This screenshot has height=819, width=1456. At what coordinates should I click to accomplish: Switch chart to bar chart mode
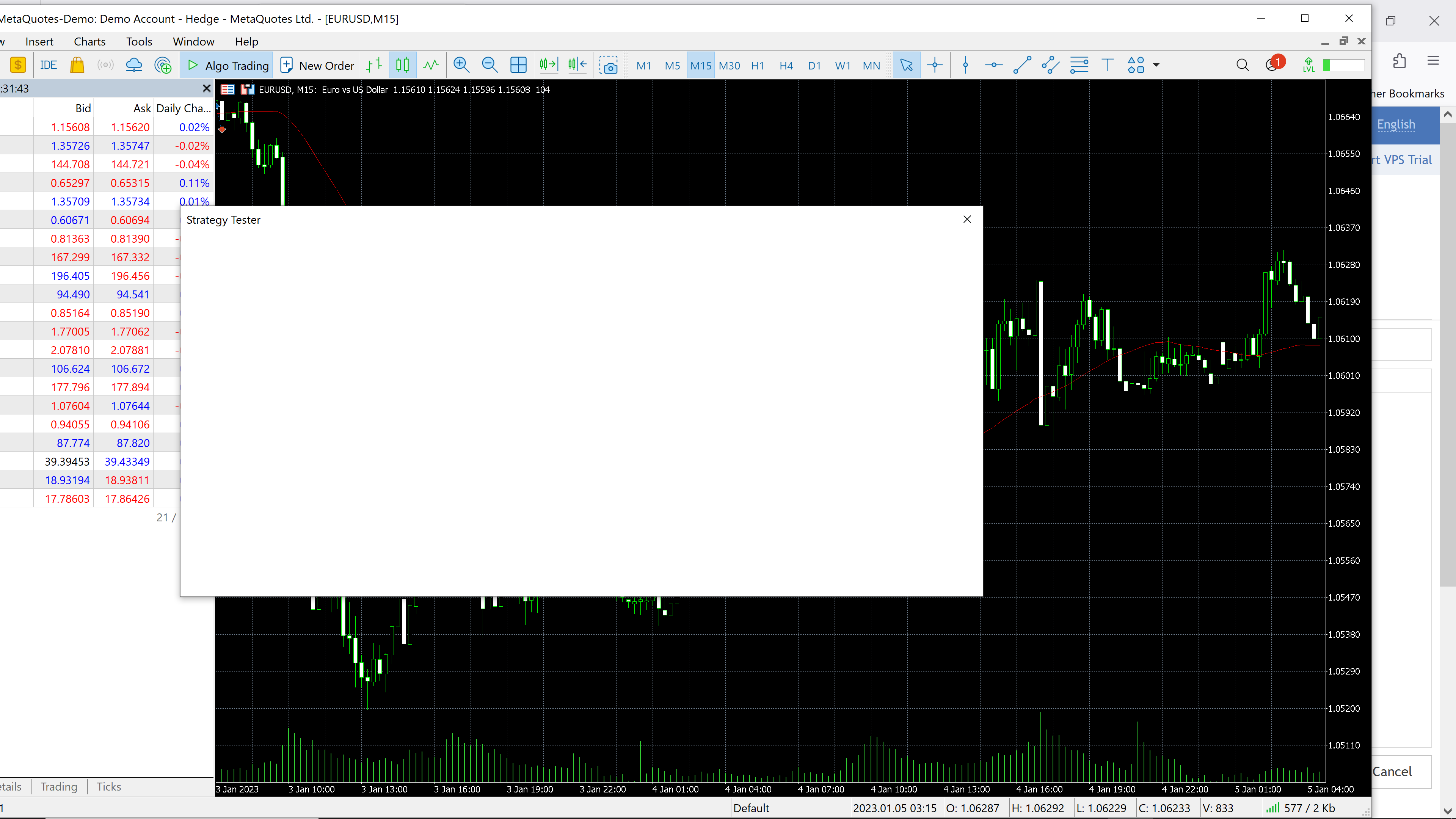374,65
